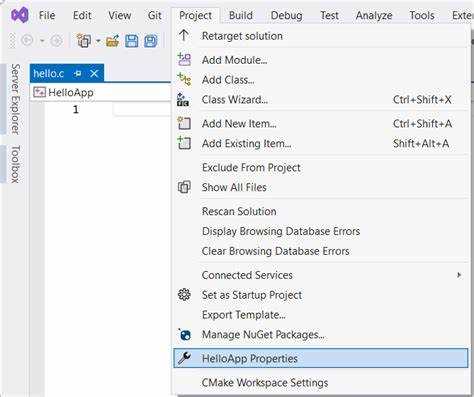
Task: Click the Navigate Forward toolbar icon
Action: 56,41
